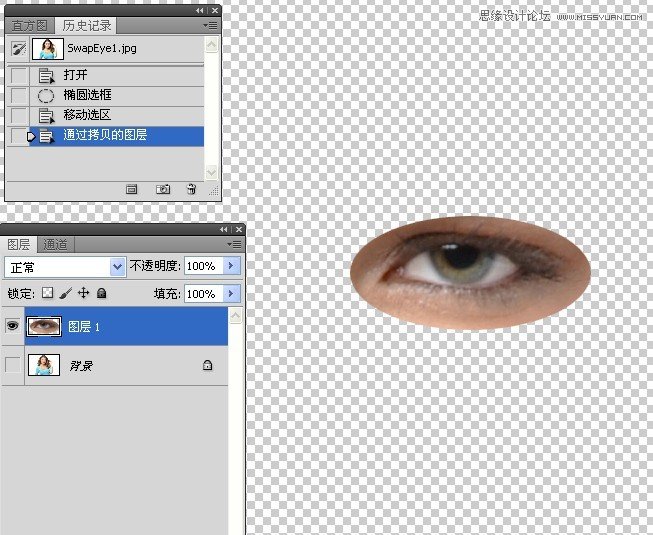Screen dimensions: 653x535
Task: Create new document from current state
Action: coord(132,189)
